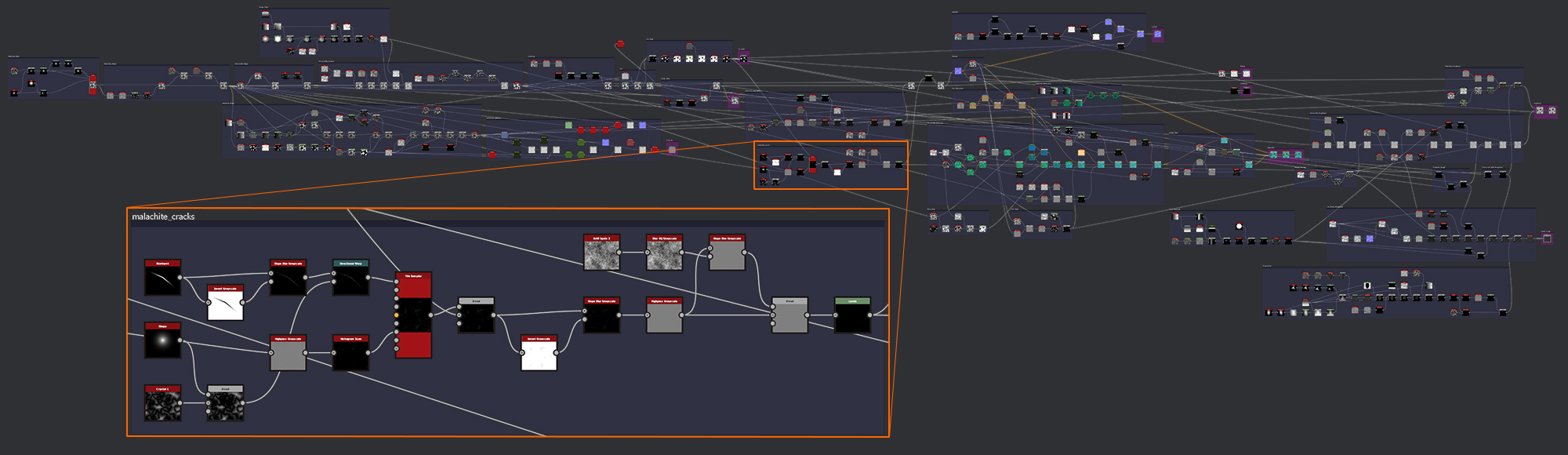Click the Histogram Scan output connector
The height and width of the screenshot is (455, 1568).
tap(368, 353)
